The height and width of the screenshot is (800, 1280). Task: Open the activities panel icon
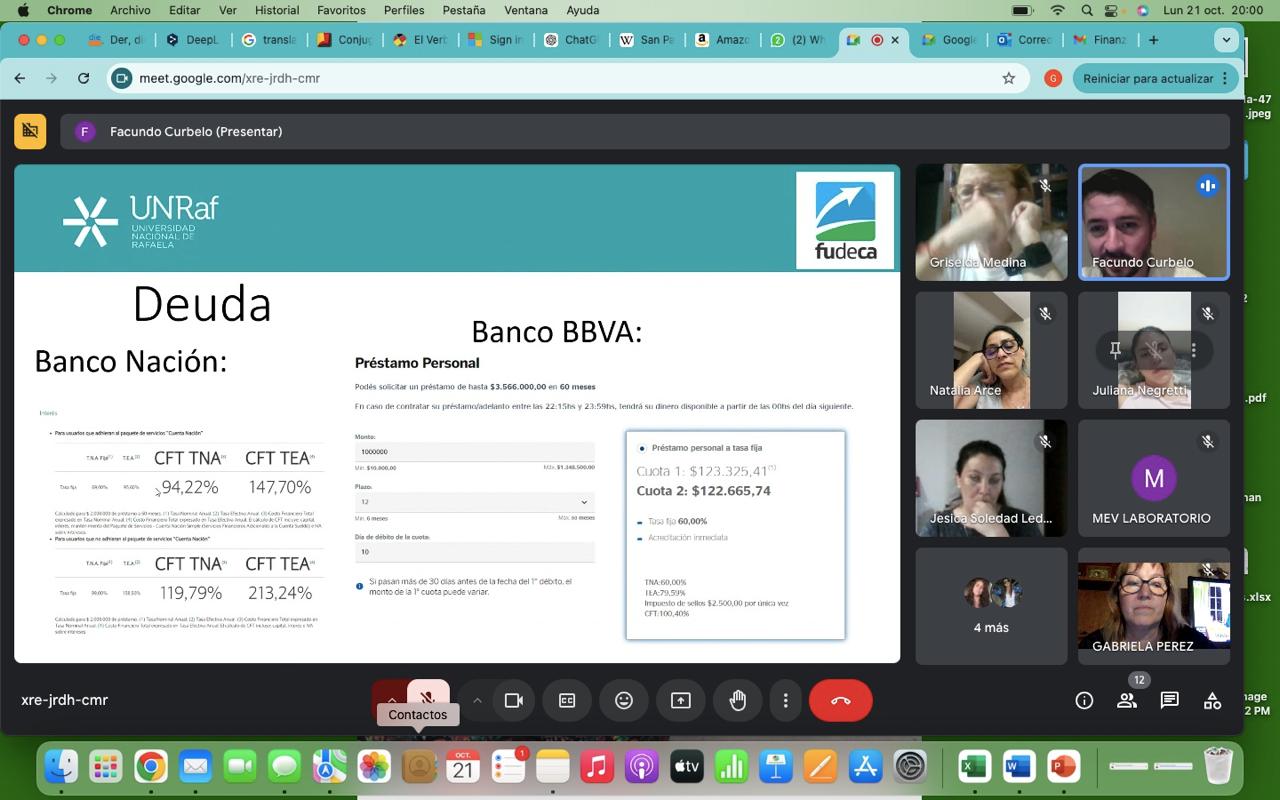1213,700
